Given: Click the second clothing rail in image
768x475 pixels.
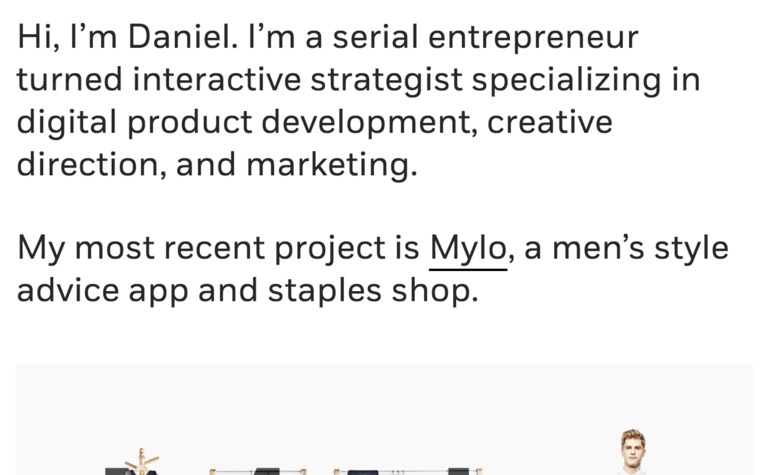Looking at the screenshot, I should [x=408, y=472].
